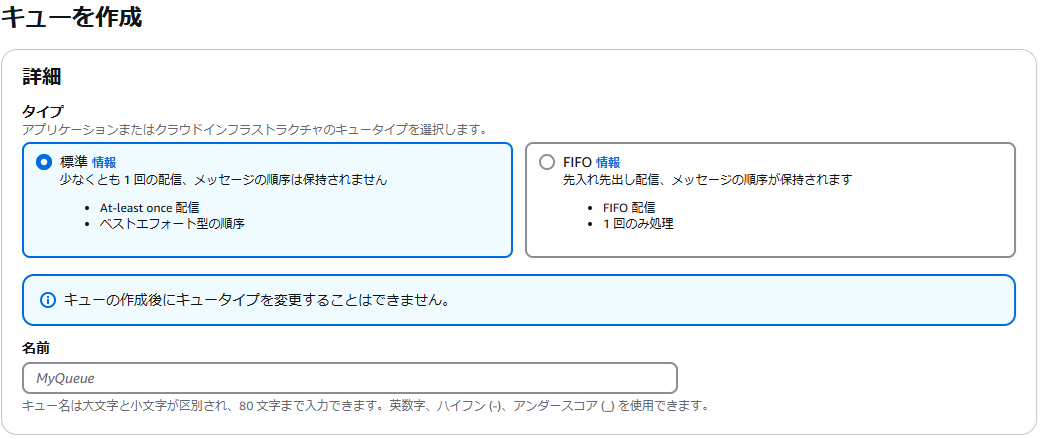Click the FIFO 配信 bullet item
Viewport: 1041px width, 439px height.
click(629, 207)
